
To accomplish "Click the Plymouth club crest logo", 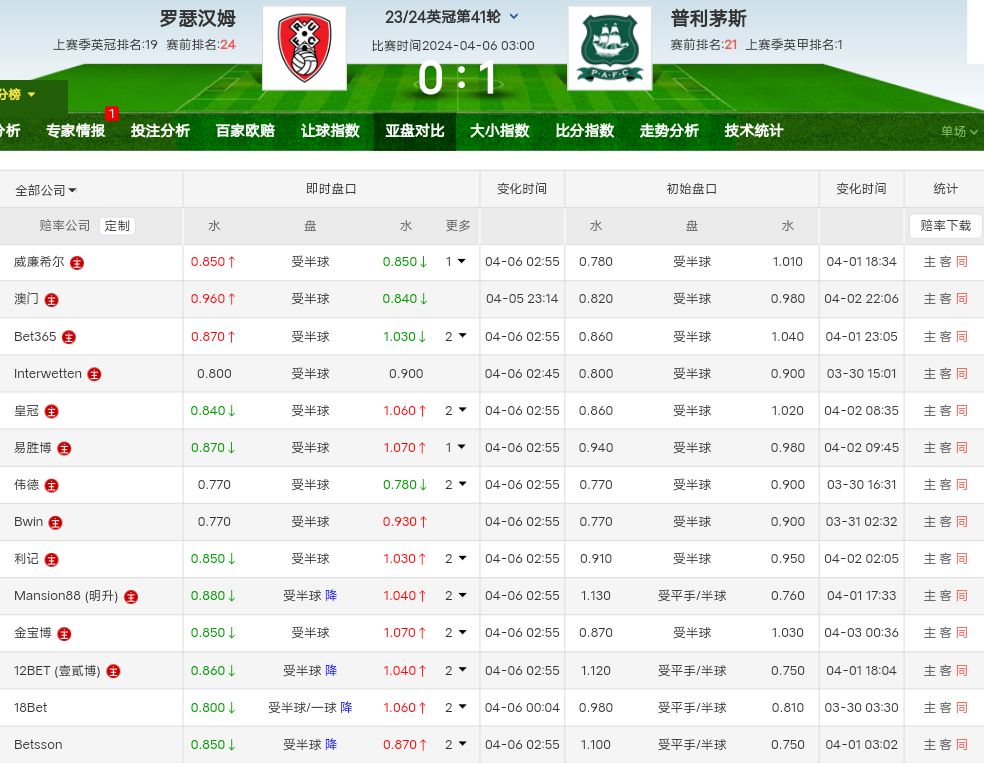I will 610,49.
